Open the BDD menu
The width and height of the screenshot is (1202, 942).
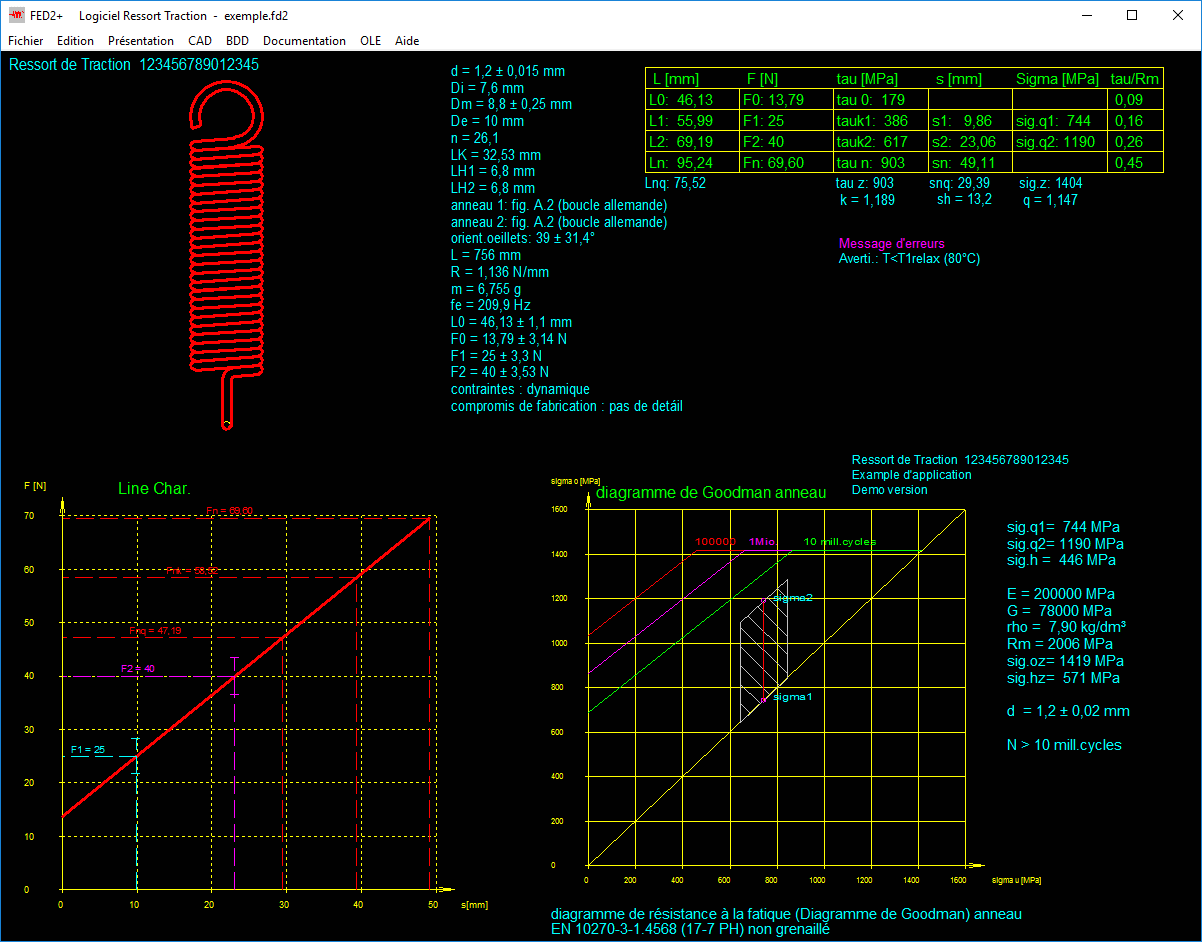click(237, 41)
